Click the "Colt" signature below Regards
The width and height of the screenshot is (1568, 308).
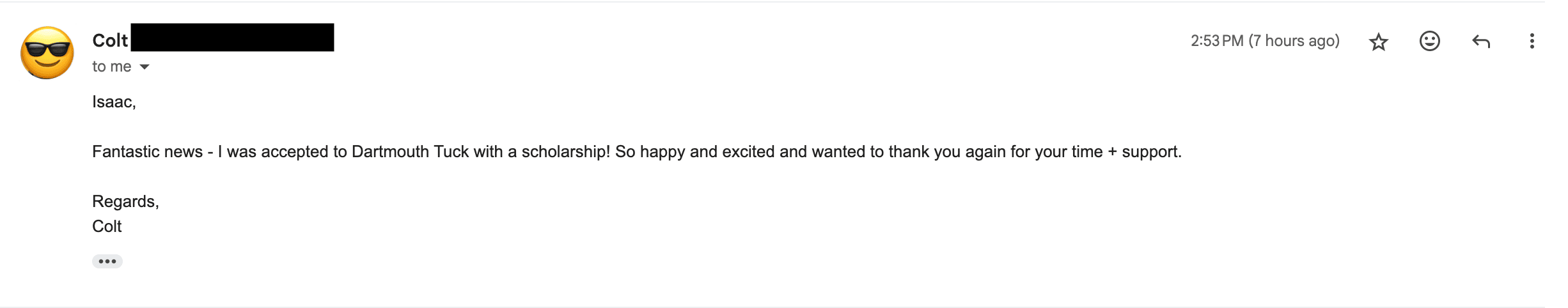[x=107, y=226]
